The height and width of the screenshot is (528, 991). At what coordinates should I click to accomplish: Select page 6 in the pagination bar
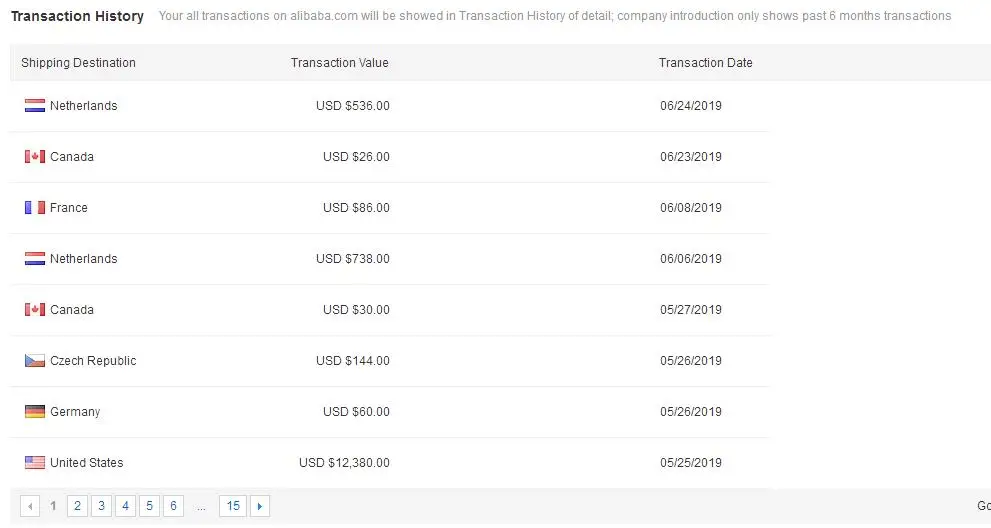(x=173, y=506)
